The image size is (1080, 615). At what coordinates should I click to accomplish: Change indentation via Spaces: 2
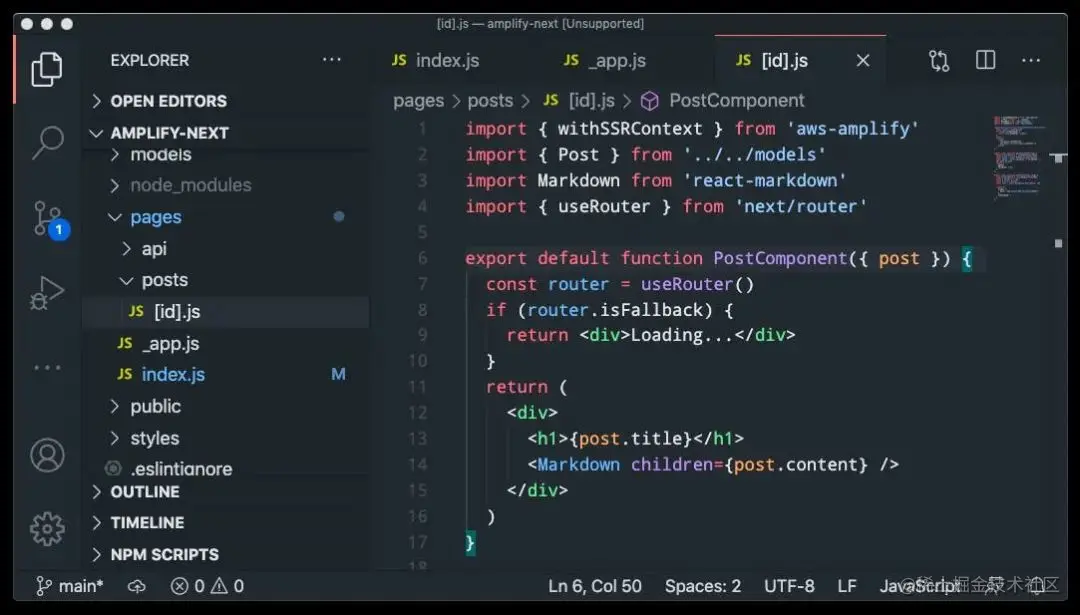(x=703, y=586)
